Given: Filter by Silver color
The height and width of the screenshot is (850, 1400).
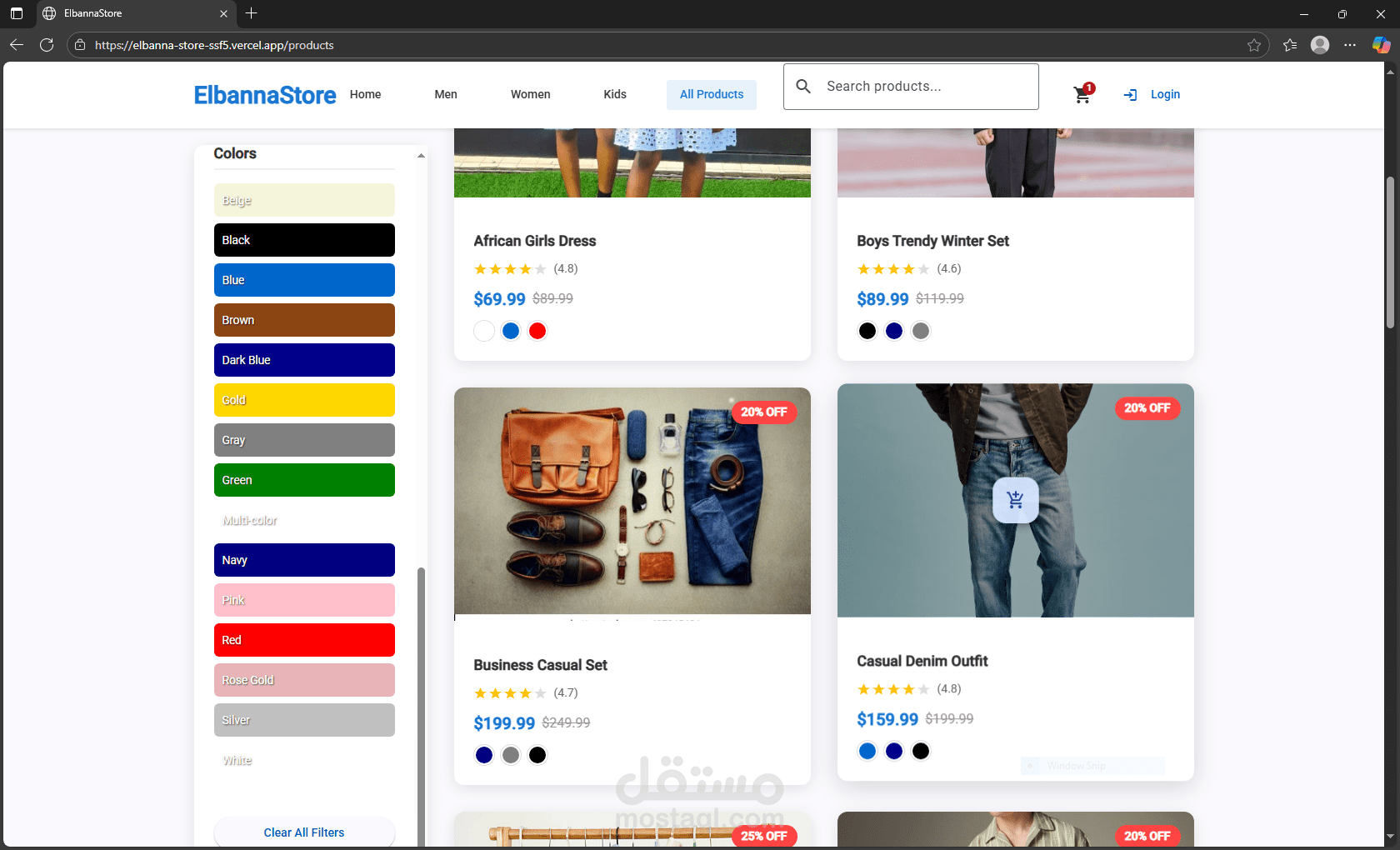Looking at the screenshot, I should (304, 720).
